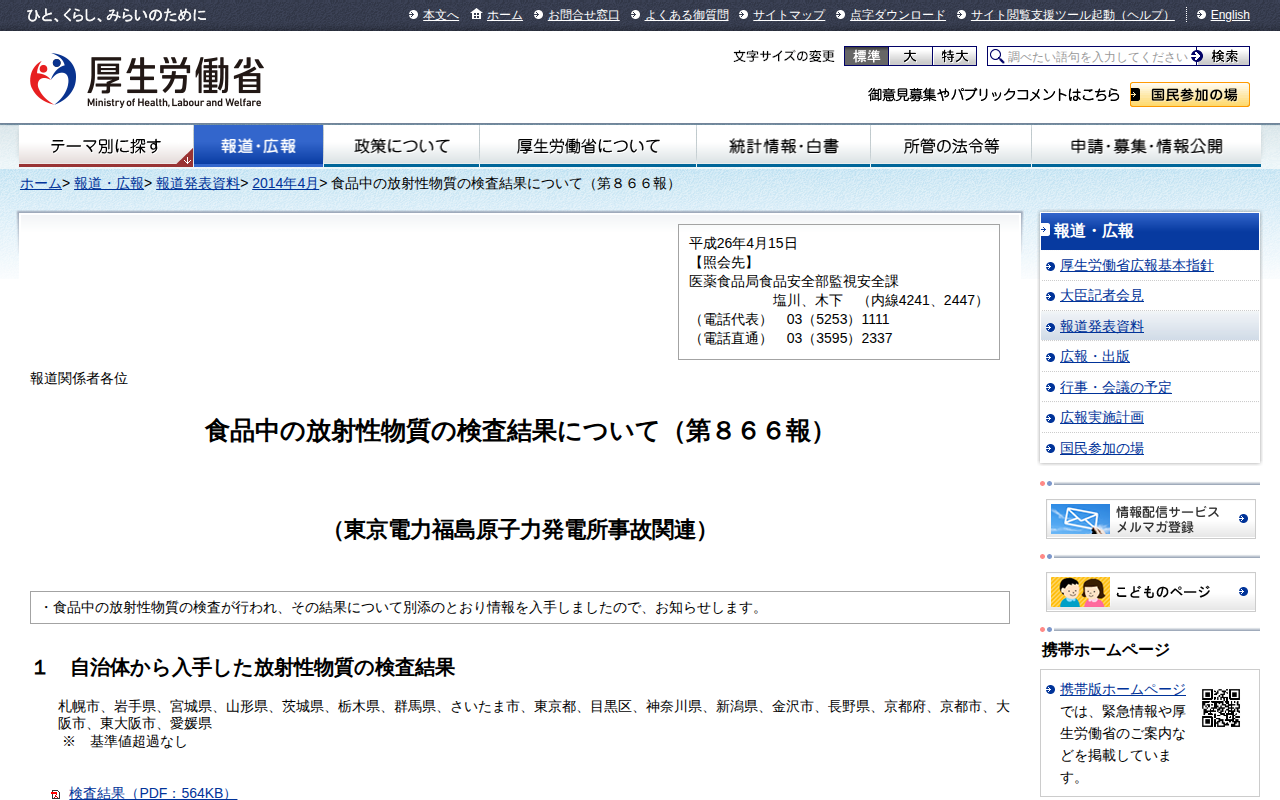This screenshot has width=1280, height=800.
Task: Click the PDF icon beside 検査結果
Action: 56,794
